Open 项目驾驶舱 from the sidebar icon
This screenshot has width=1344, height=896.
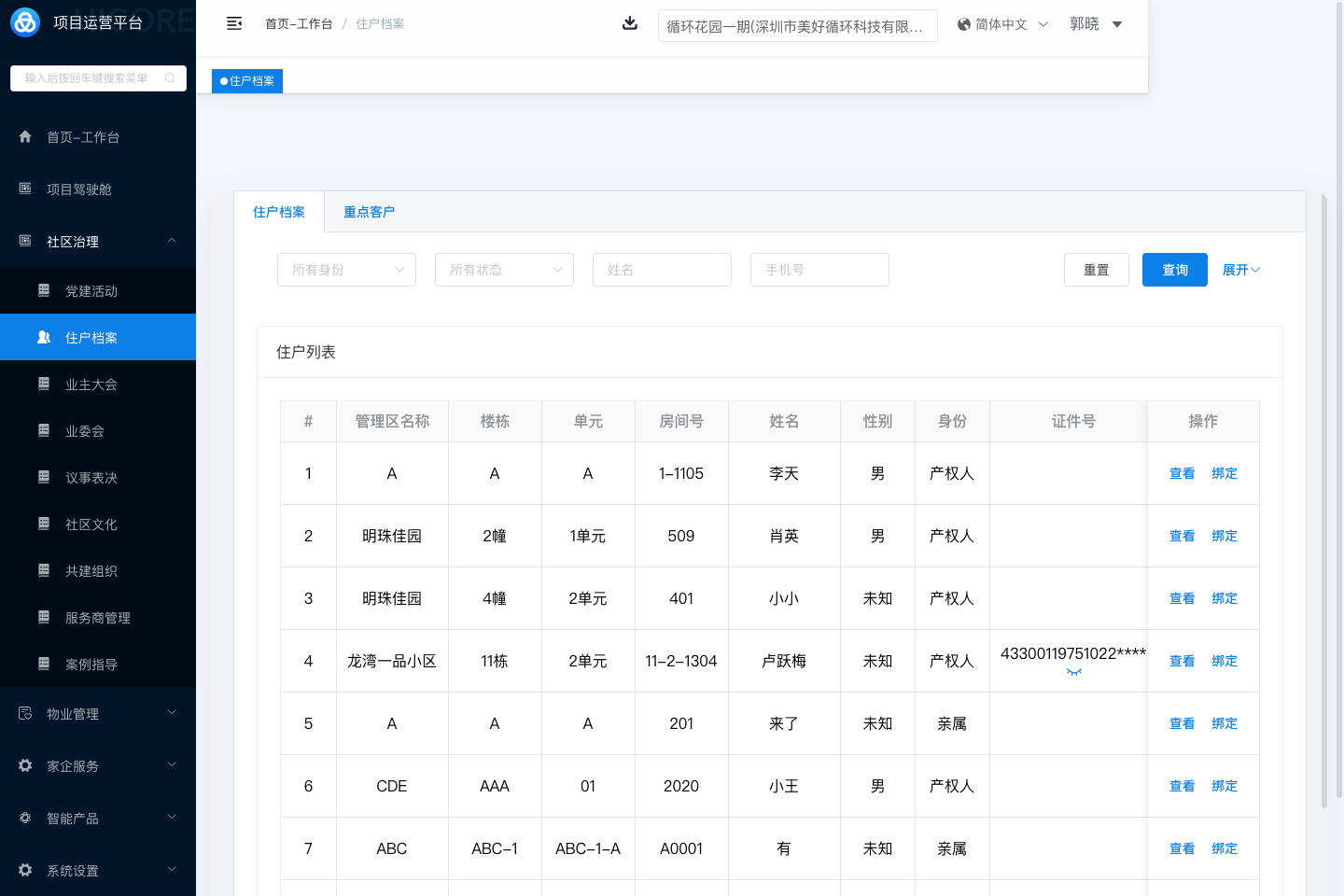(25, 189)
